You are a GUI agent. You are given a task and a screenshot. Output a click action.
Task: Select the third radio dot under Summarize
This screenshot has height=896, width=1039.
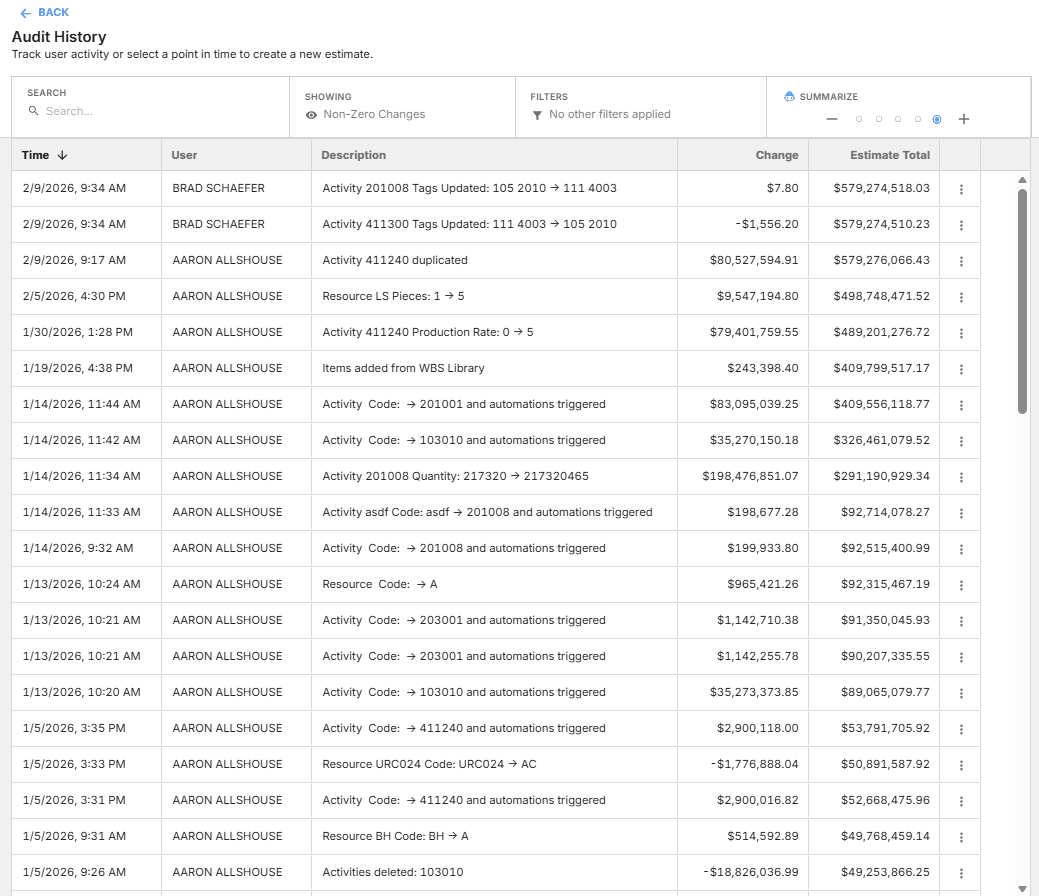(898, 119)
